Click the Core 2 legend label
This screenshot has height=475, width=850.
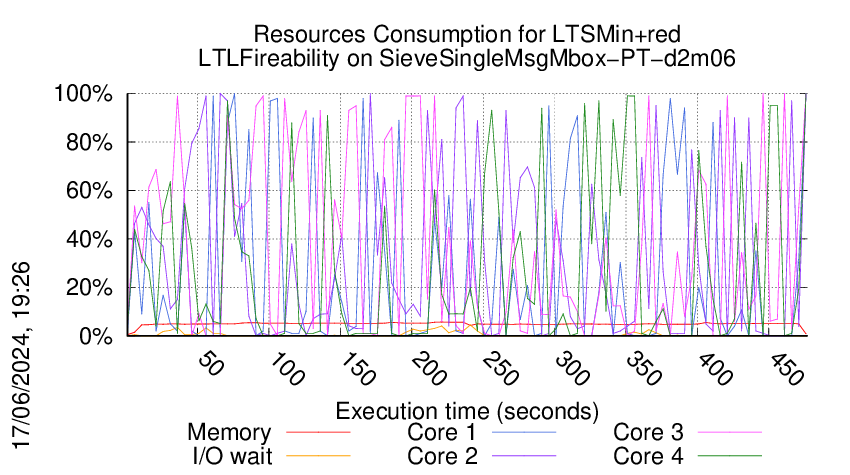(x=442, y=456)
